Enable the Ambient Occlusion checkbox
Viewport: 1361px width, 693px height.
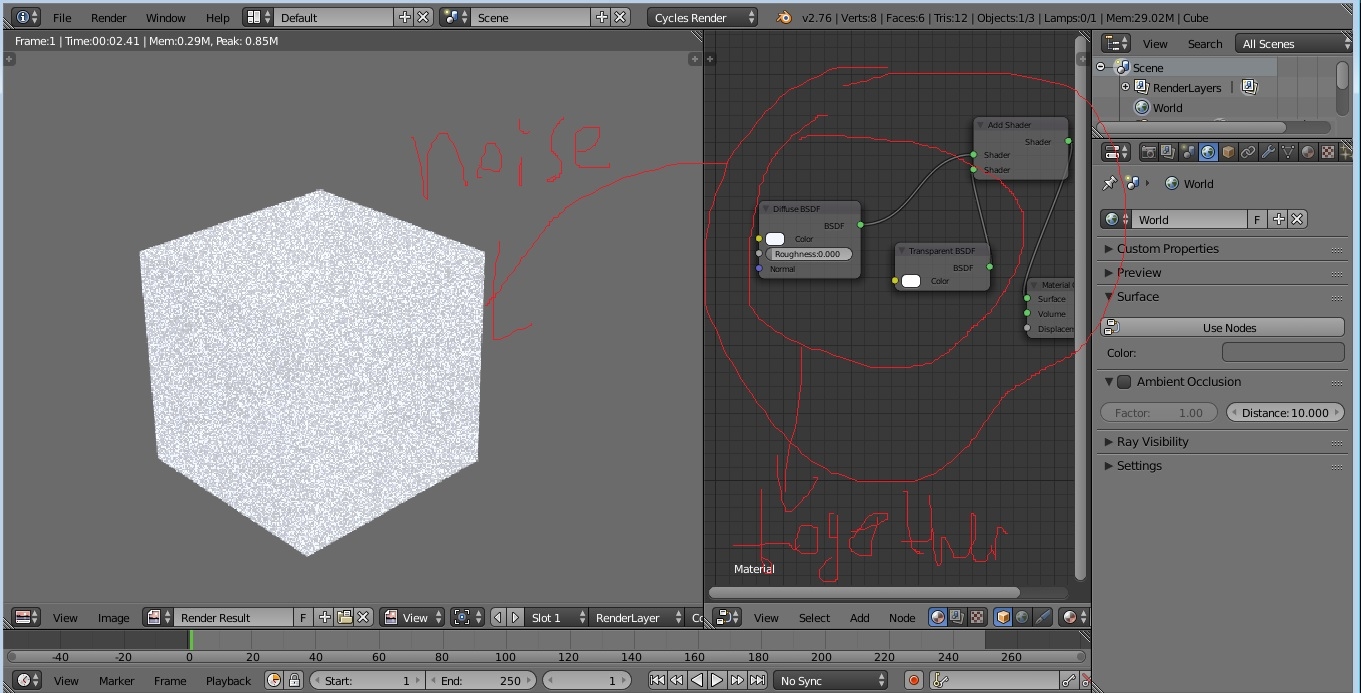[x=1124, y=382]
